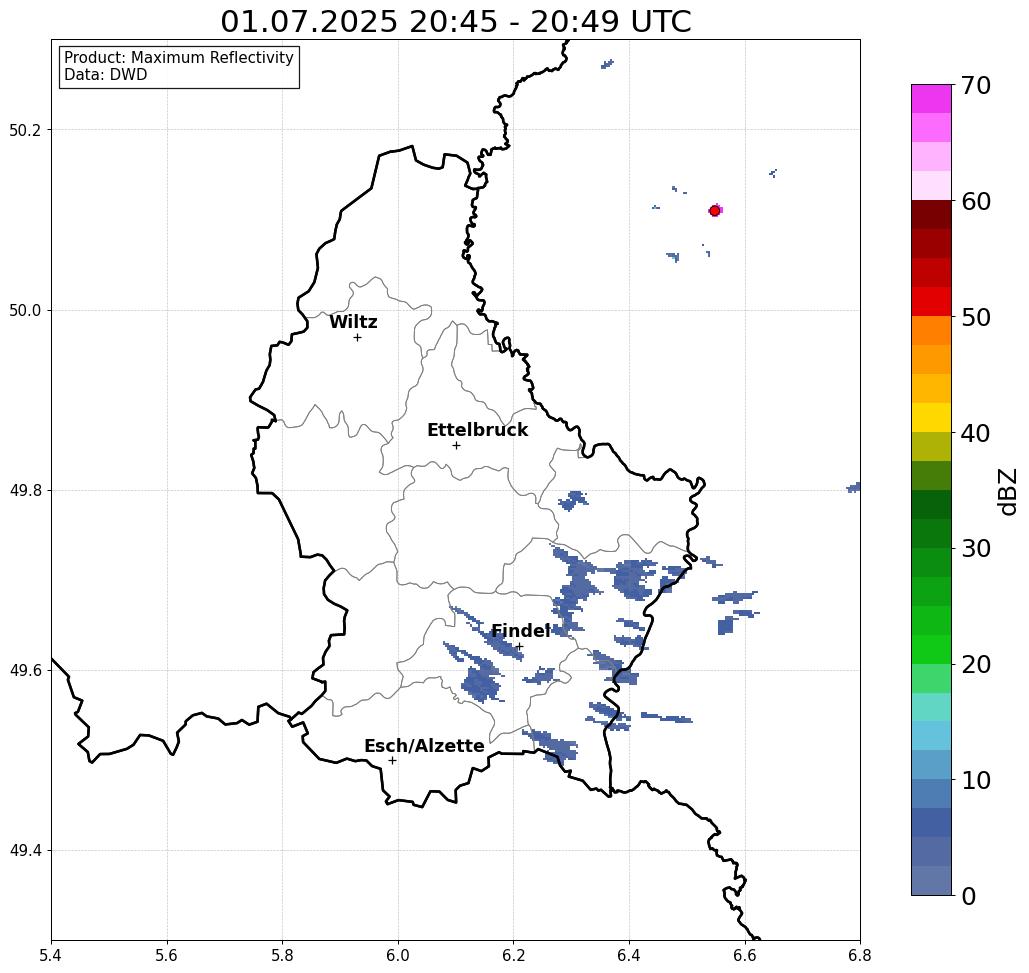
Task: Click the longitude label 5.6
Action: pos(167,955)
